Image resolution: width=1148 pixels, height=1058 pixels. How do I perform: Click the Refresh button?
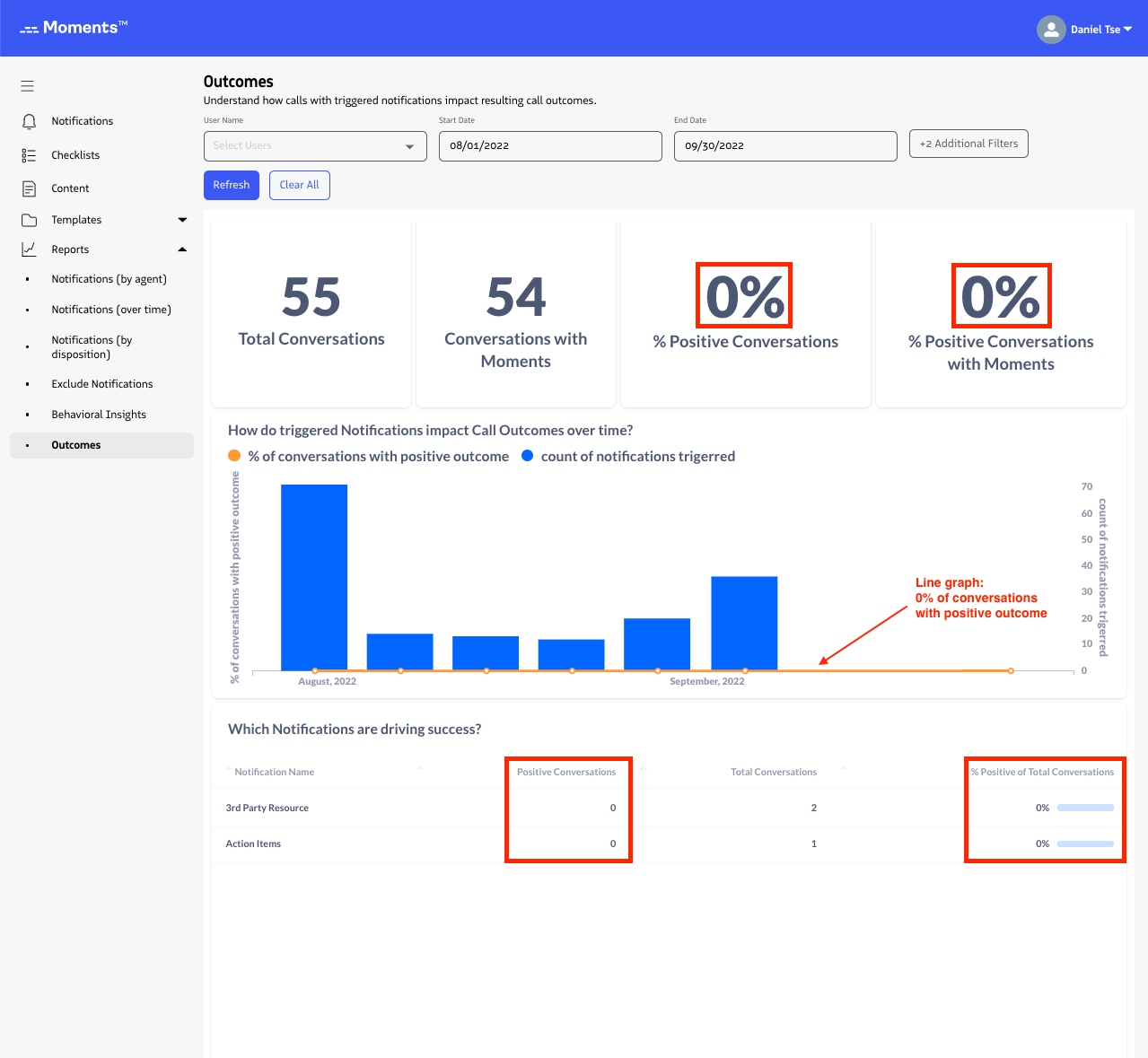[x=232, y=185]
